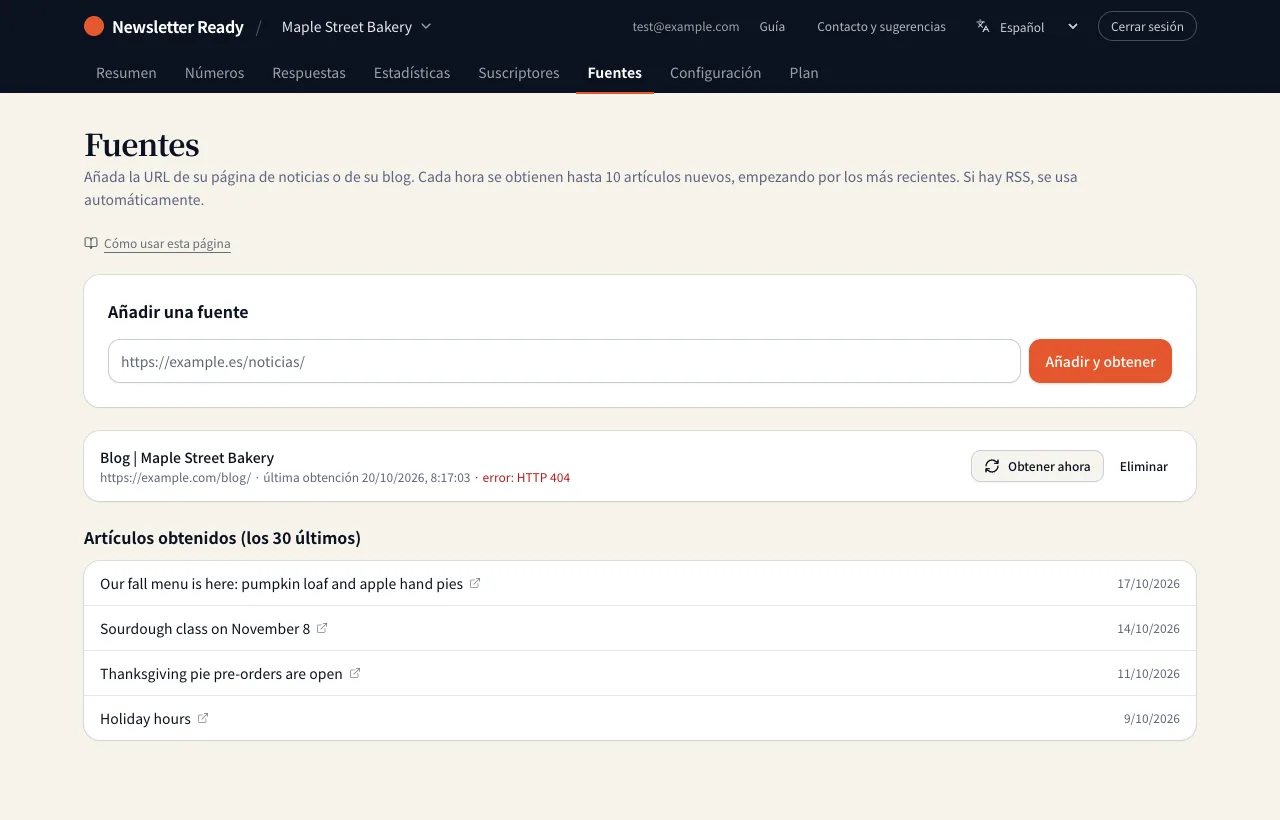This screenshot has width=1280, height=820.
Task: Switch to the Suscriptores tab
Action: 519,72
